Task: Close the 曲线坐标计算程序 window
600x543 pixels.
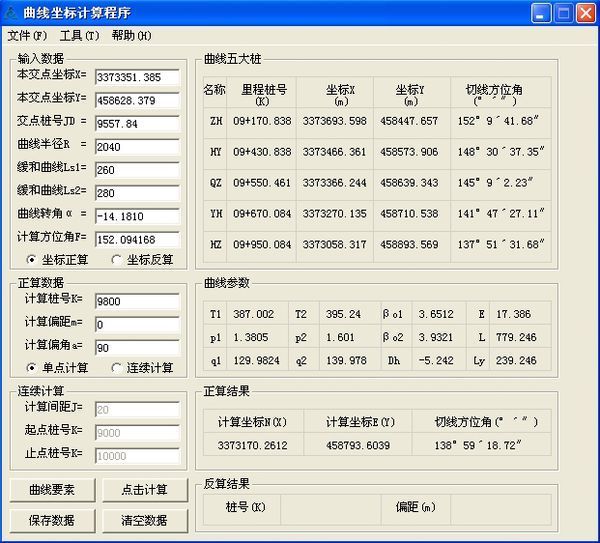Action: click(x=586, y=13)
